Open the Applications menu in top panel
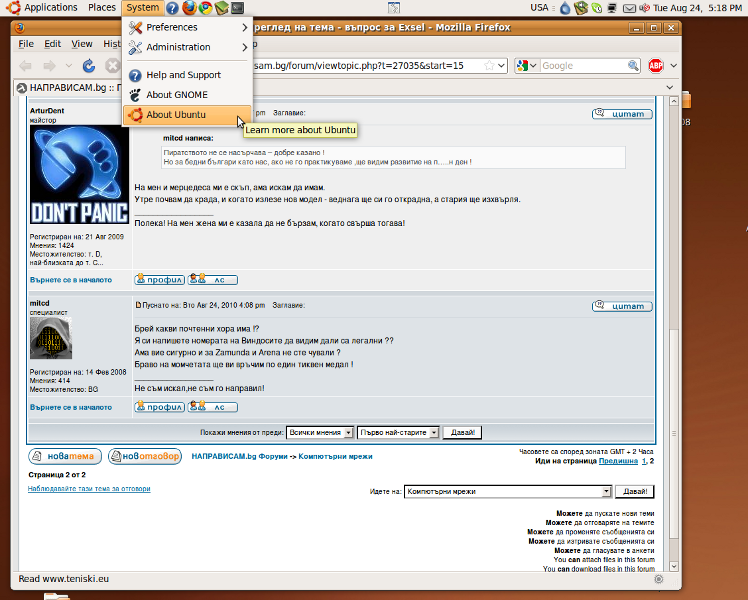Viewport: 748px width, 600px height. click(51, 8)
